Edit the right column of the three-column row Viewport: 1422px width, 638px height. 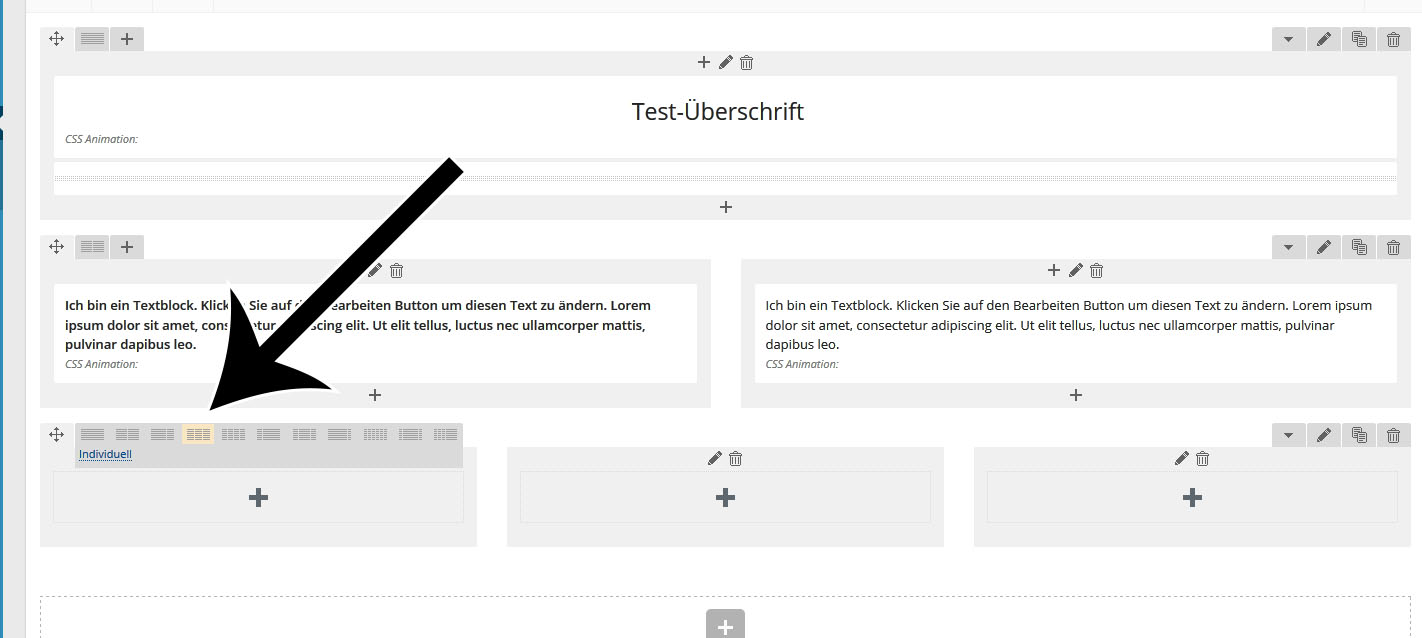[1181, 459]
